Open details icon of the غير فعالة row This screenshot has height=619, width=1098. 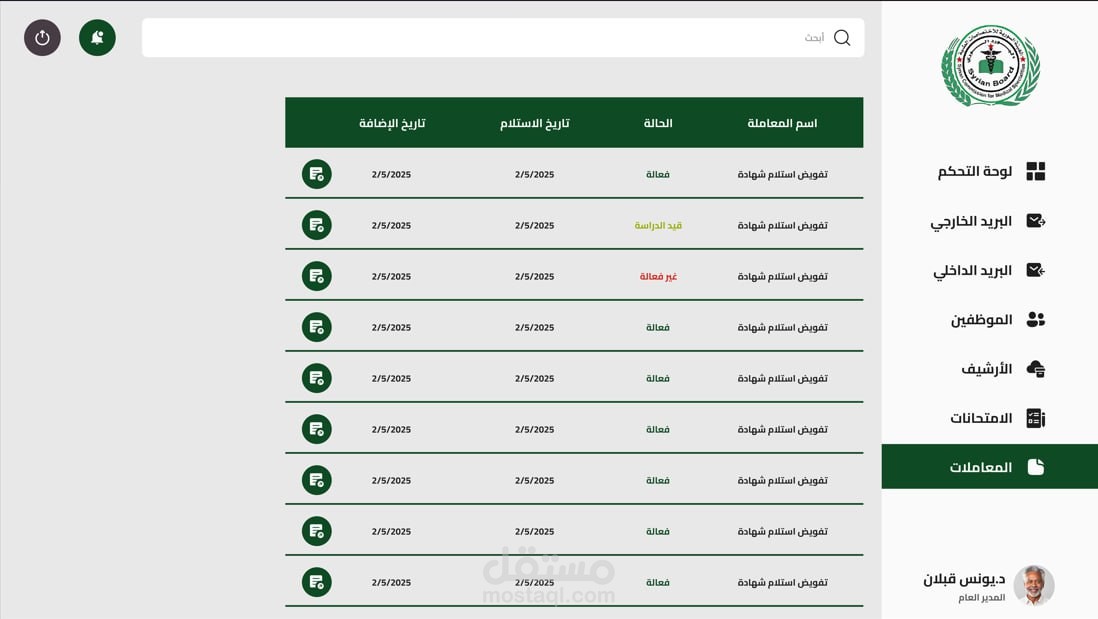click(316, 276)
